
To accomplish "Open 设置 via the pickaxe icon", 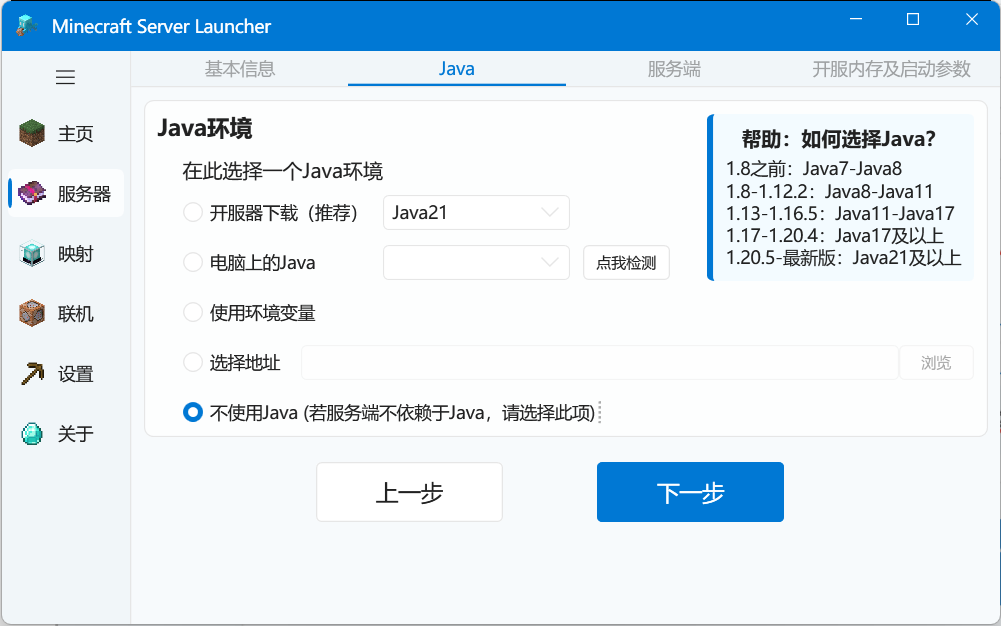I will click(x=33, y=373).
